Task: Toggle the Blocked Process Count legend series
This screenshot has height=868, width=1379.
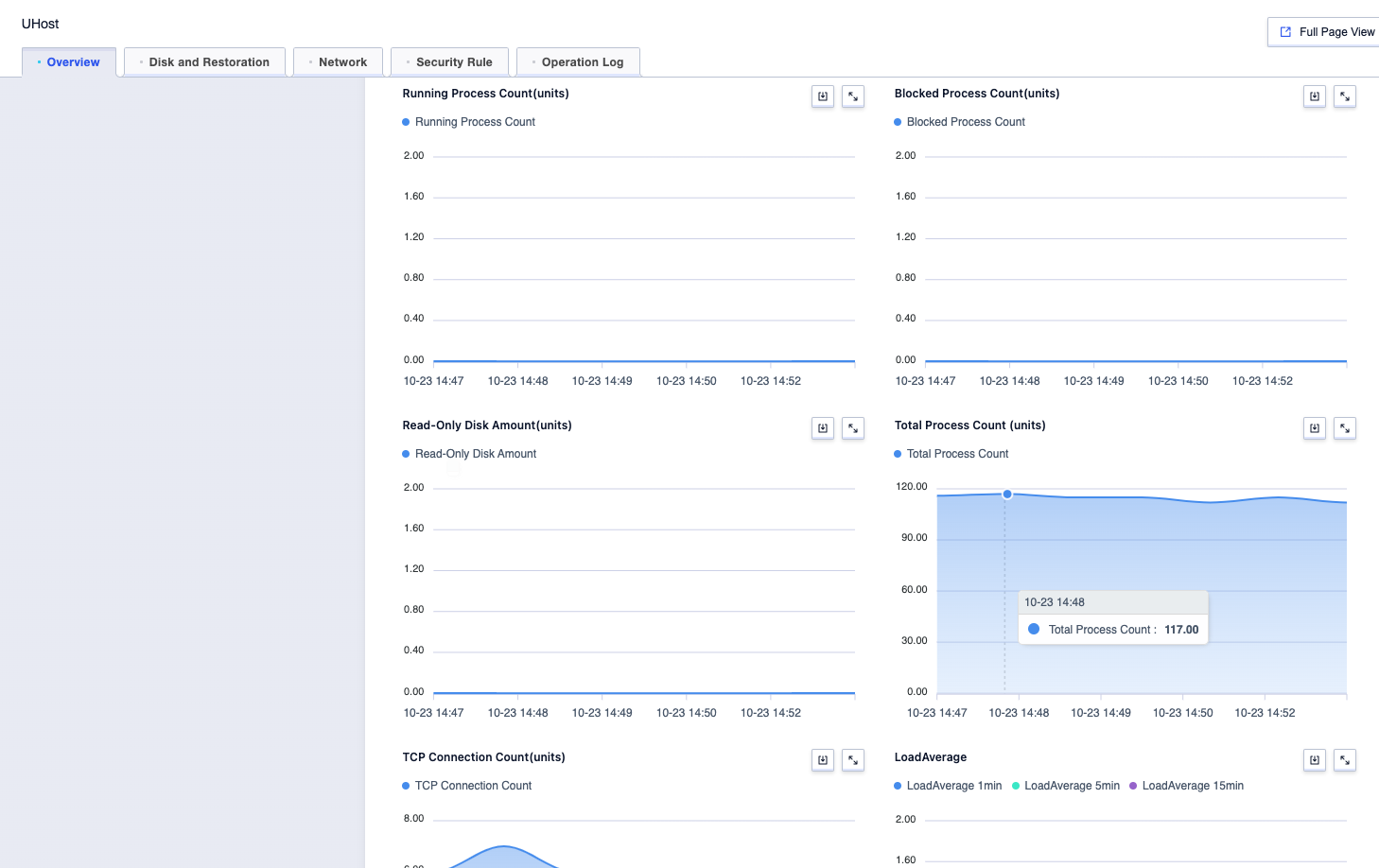Action: [x=960, y=122]
